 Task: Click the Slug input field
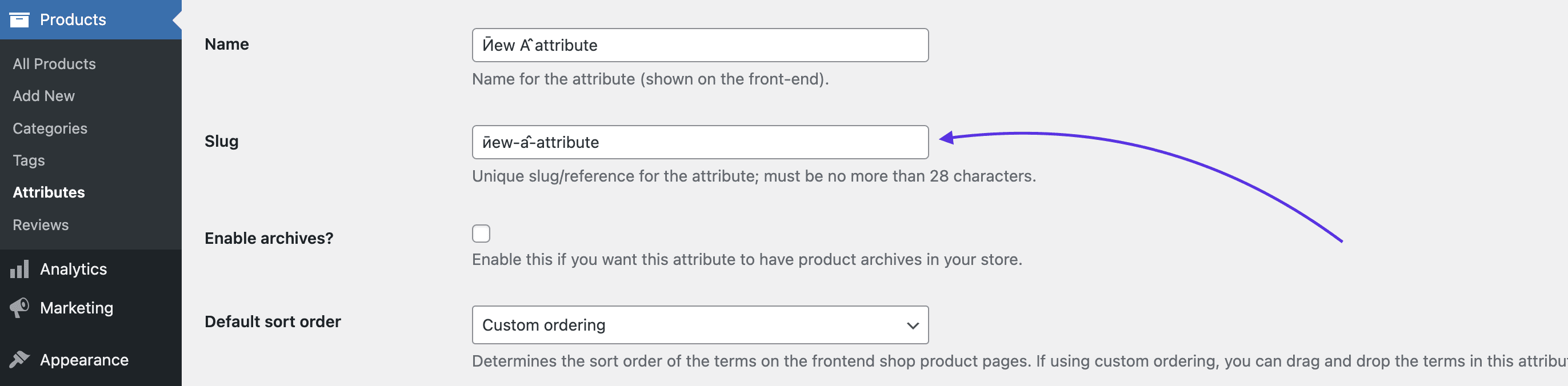700,142
